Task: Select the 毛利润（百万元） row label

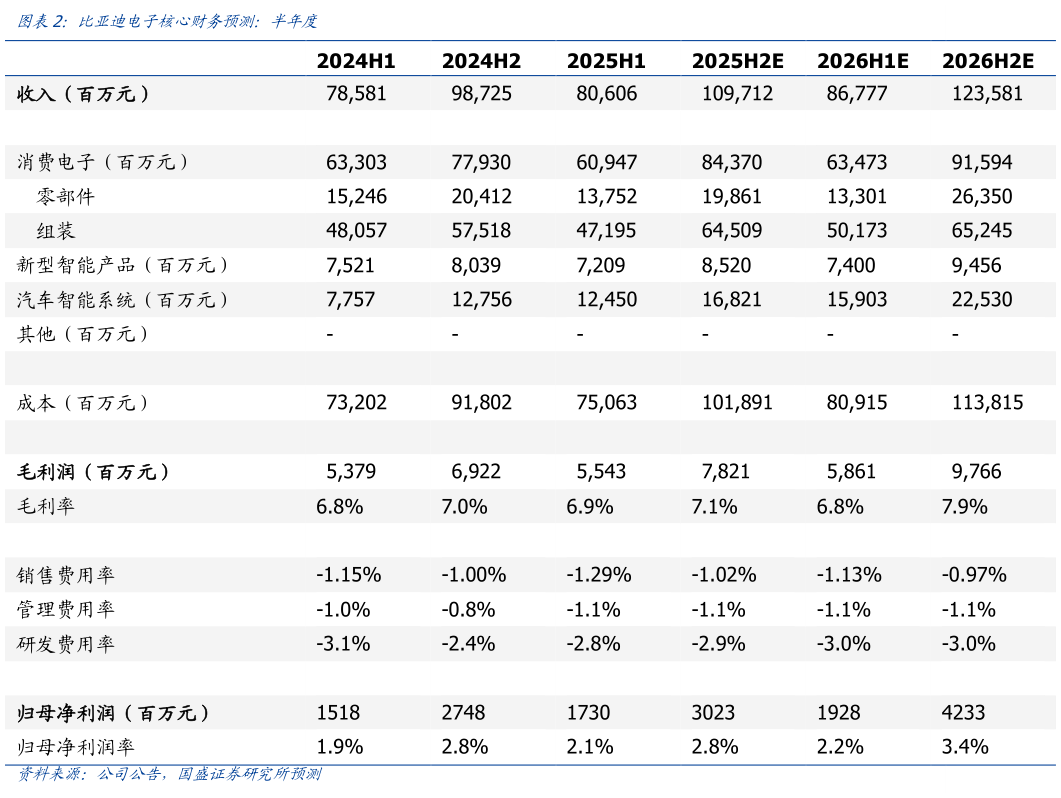Action: tap(94, 472)
